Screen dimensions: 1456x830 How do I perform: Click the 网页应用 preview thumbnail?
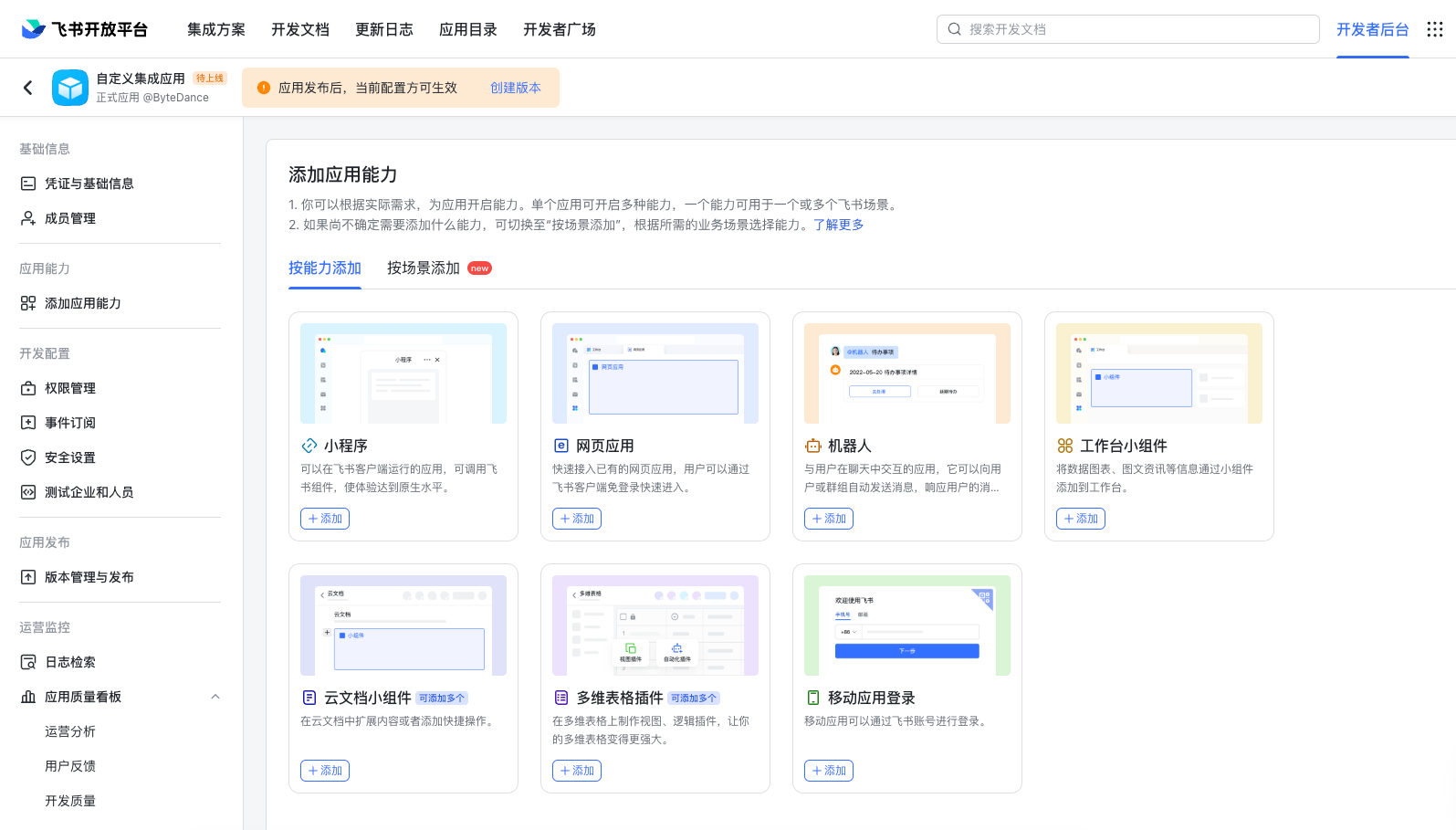(655, 373)
